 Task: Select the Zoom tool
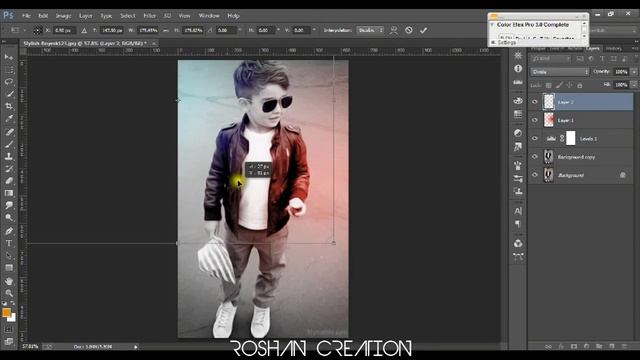[x=9, y=293]
